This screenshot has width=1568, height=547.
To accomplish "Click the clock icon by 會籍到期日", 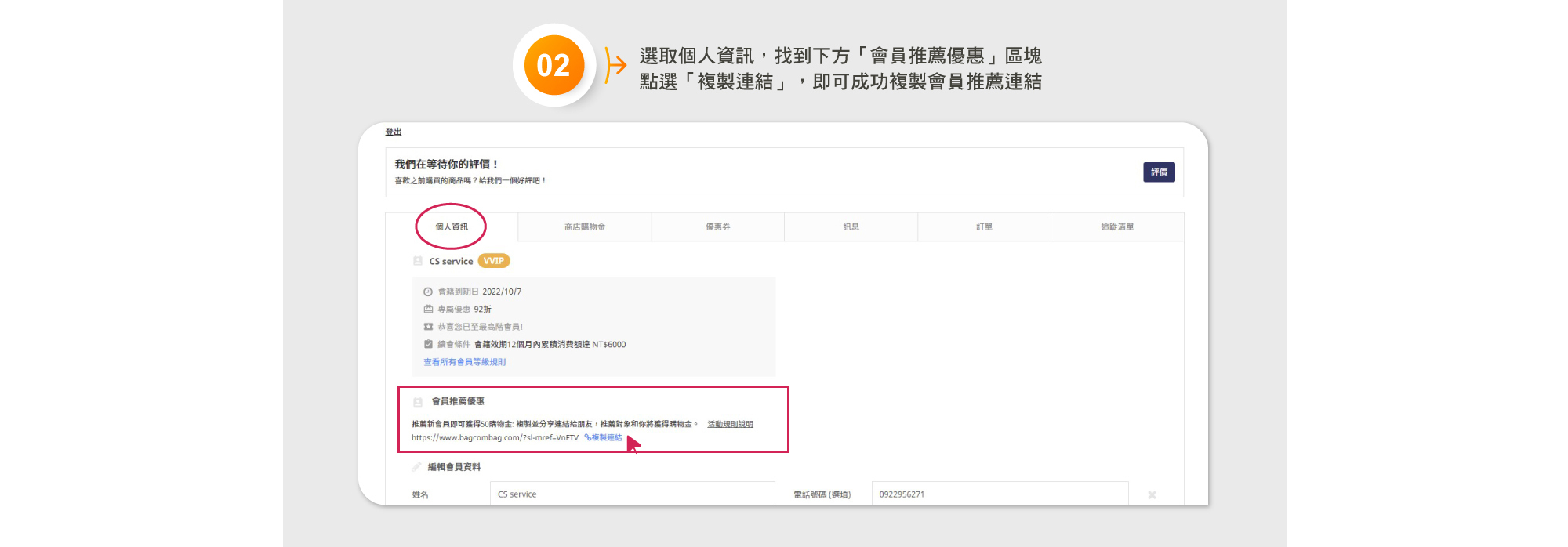I will pyautogui.click(x=428, y=292).
